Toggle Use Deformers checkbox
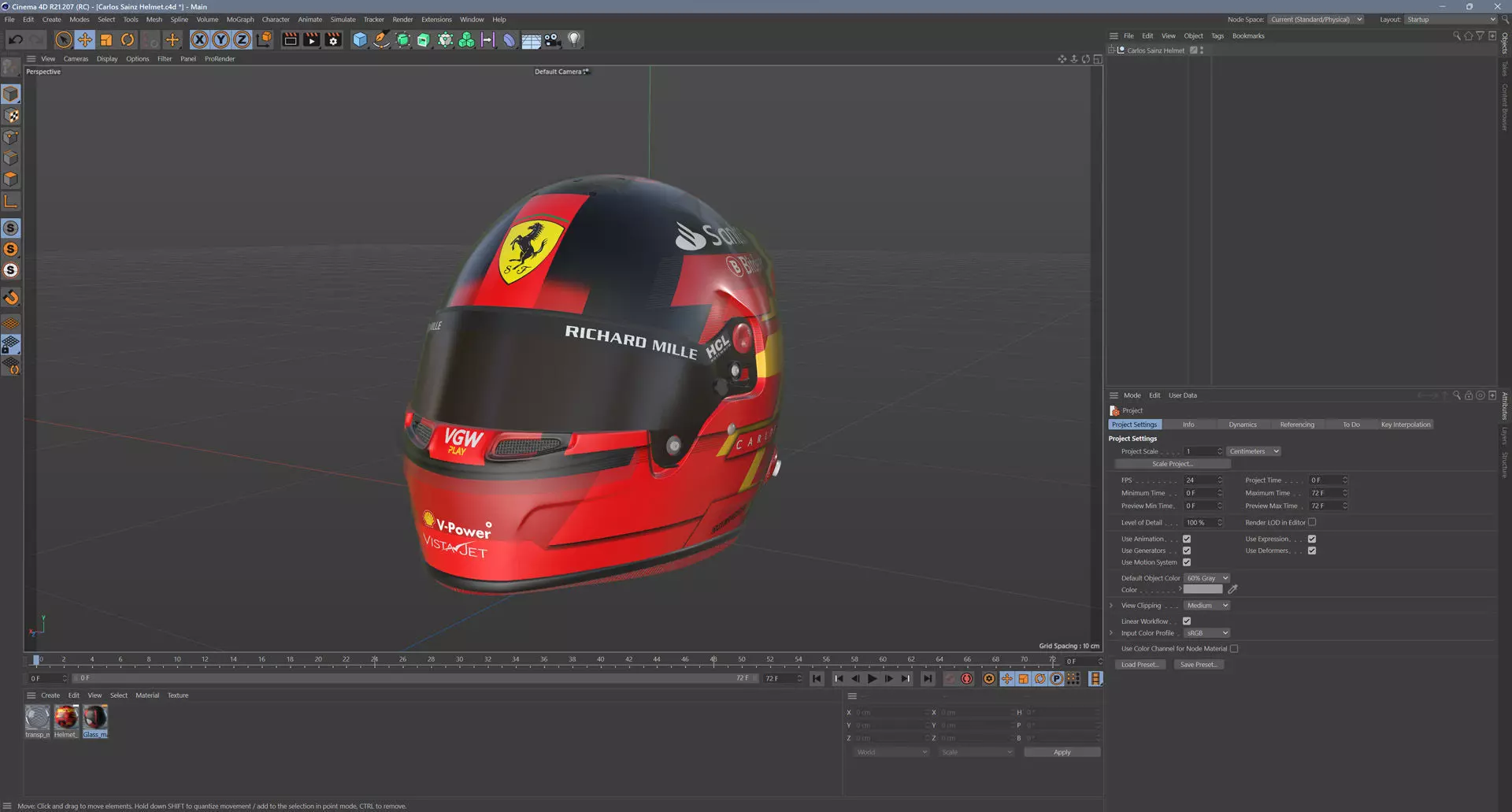 click(1312, 551)
